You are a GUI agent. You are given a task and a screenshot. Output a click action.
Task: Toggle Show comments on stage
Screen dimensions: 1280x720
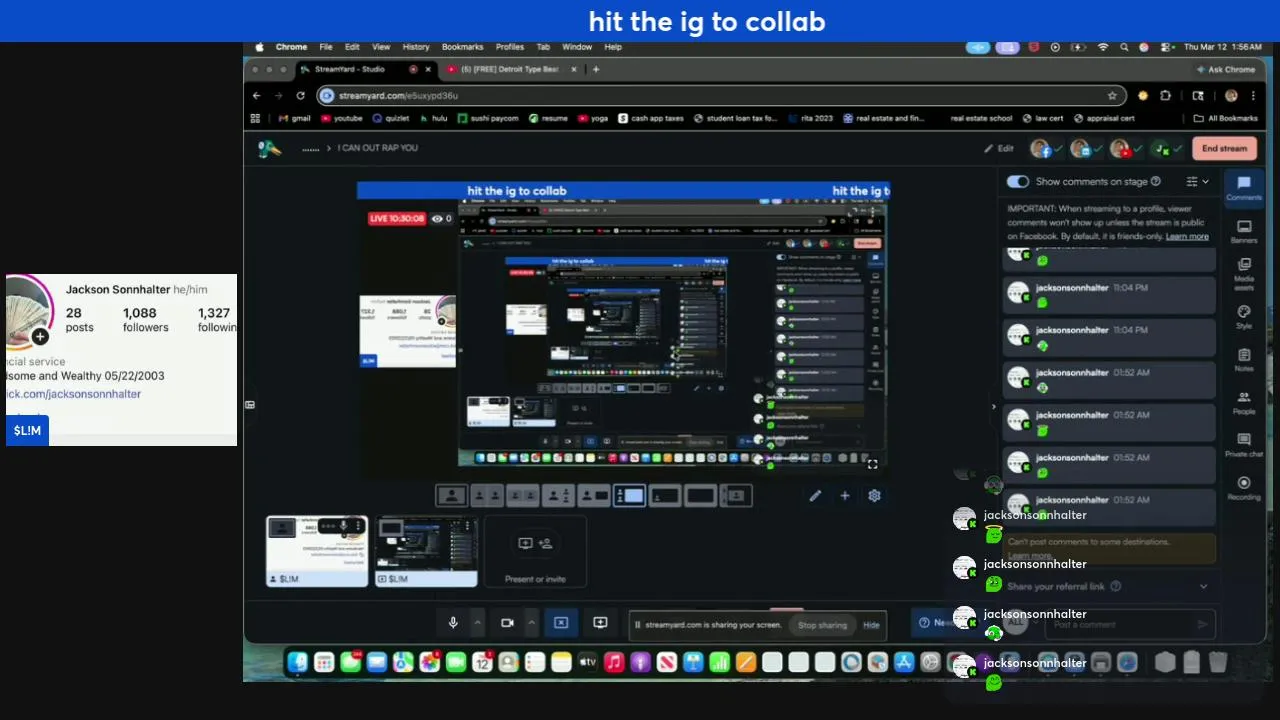[1018, 182]
